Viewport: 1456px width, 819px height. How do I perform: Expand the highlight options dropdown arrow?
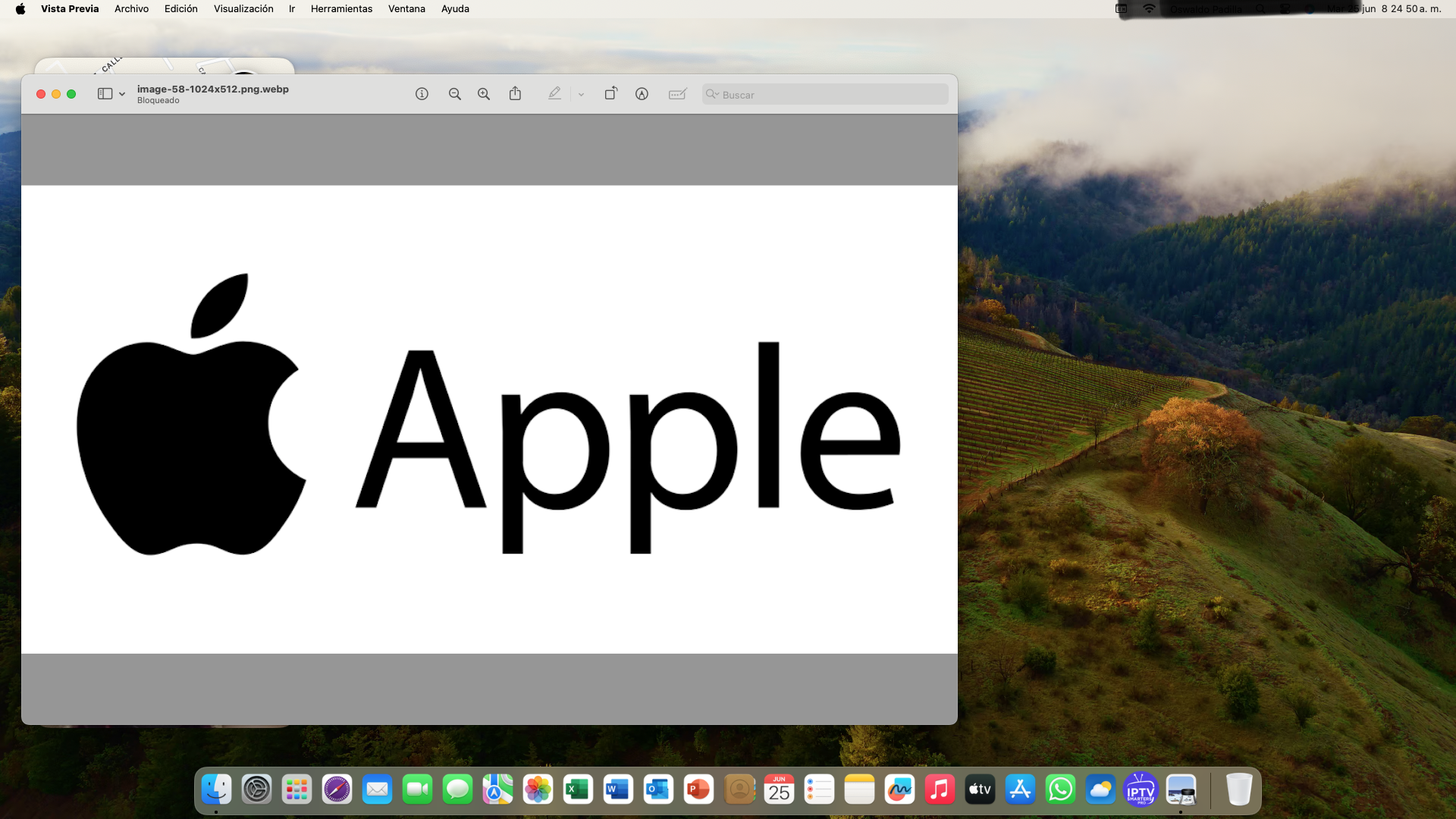[582, 95]
